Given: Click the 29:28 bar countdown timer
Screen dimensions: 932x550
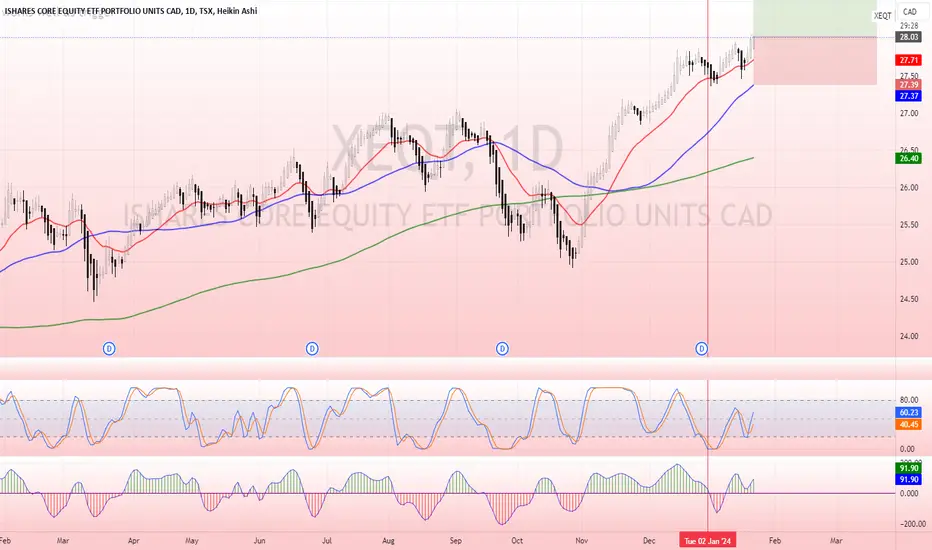Looking at the screenshot, I should pyautogui.click(x=909, y=26).
